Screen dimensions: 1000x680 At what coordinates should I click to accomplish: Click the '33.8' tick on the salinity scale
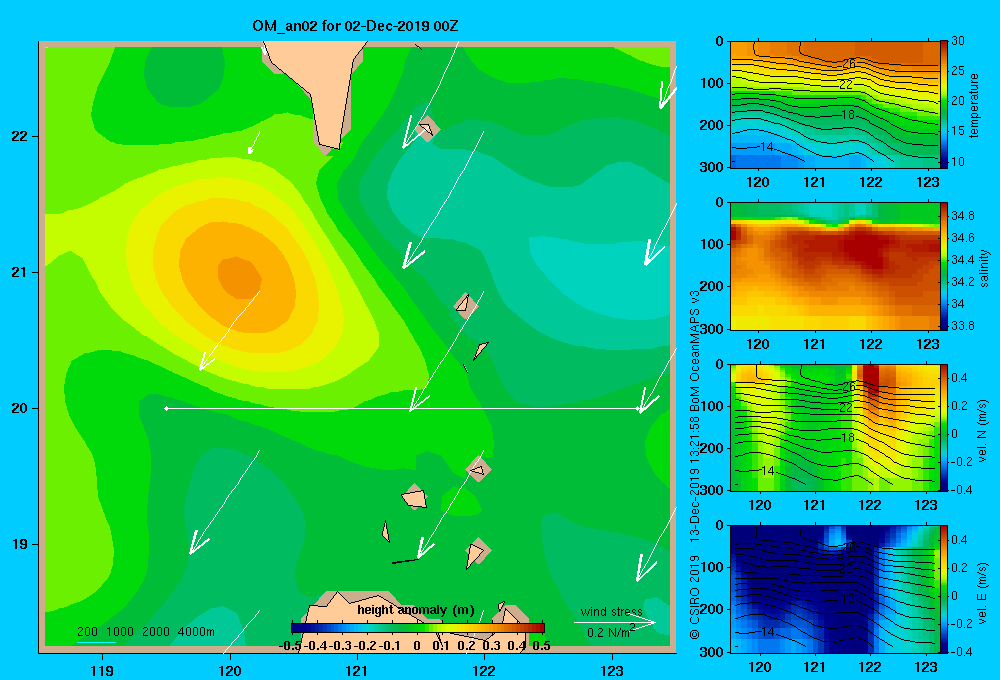[x=962, y=325]
